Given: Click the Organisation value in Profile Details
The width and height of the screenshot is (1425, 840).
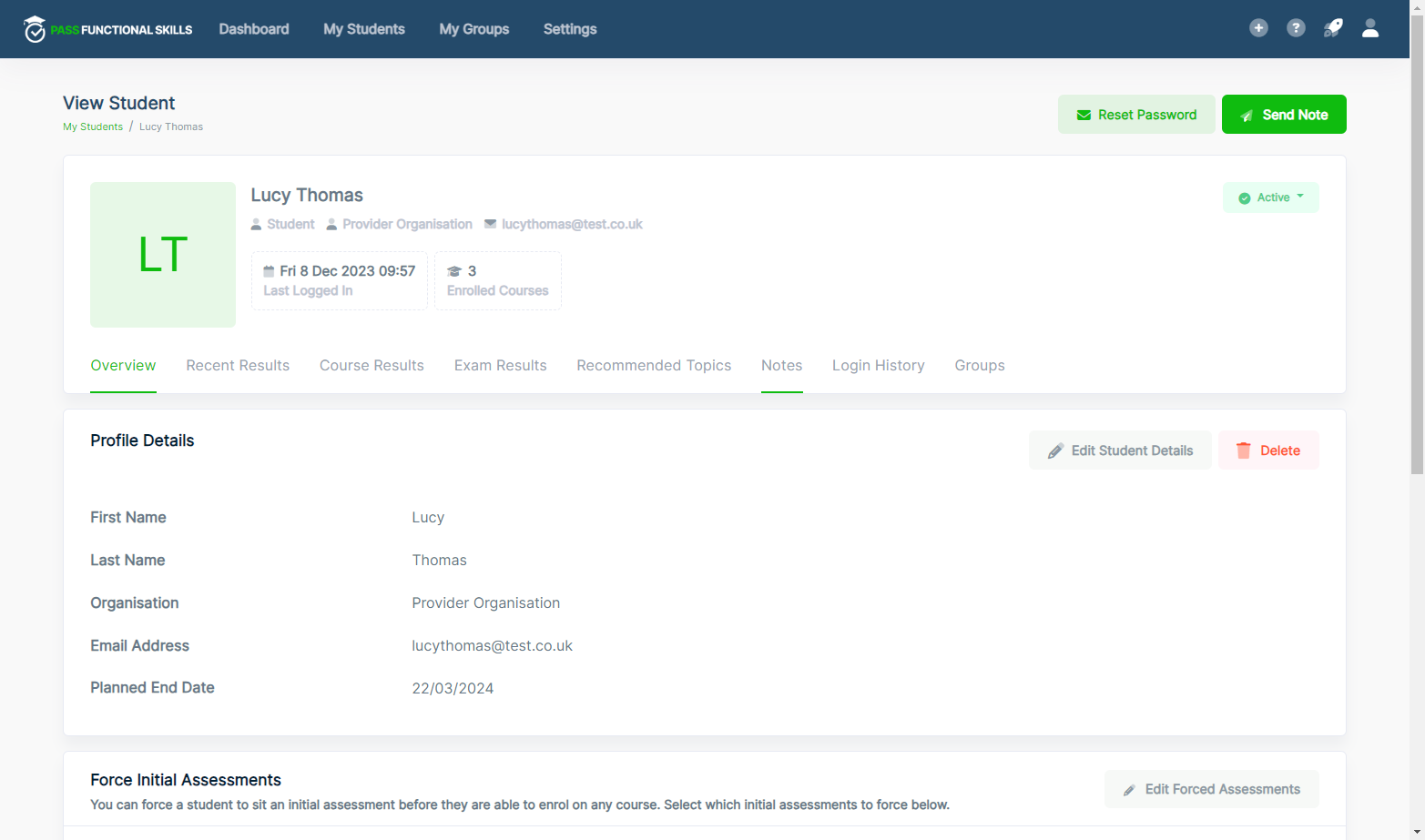Looking at the screenshot, I should tap(485, 603).
